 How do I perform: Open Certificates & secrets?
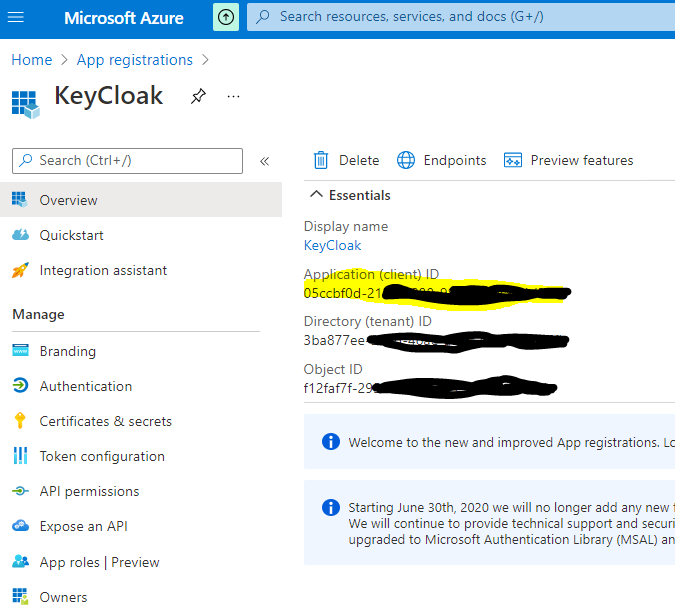pyautogui.click(x=105, y=421)
